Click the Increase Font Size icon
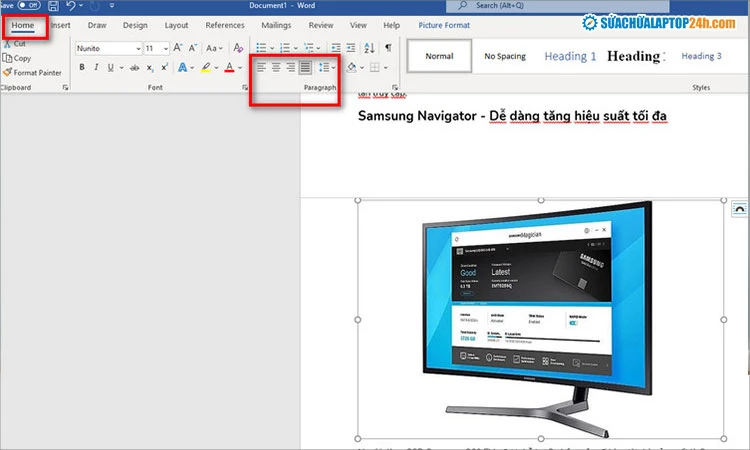This screenshot has height=450, width=750. (x=177, y=48)
